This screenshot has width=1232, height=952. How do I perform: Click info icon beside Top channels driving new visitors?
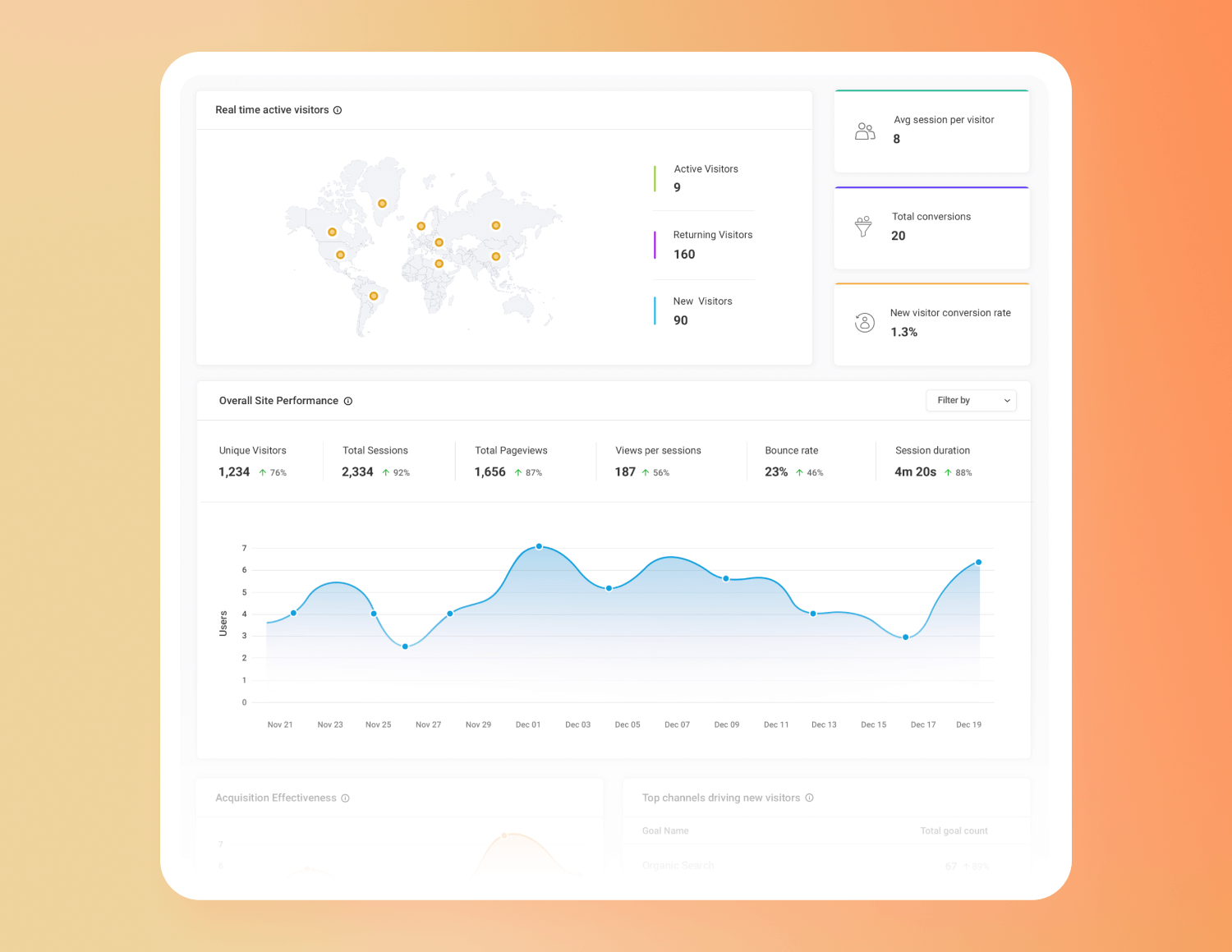809,798
